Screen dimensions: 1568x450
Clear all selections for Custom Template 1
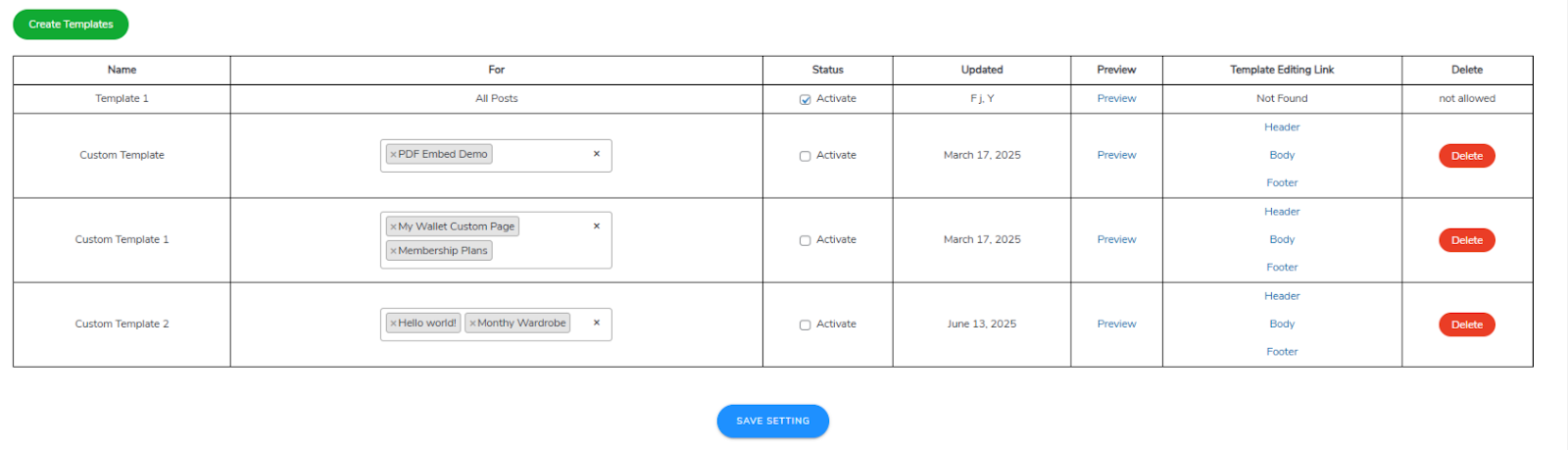[x=596, y=226]
